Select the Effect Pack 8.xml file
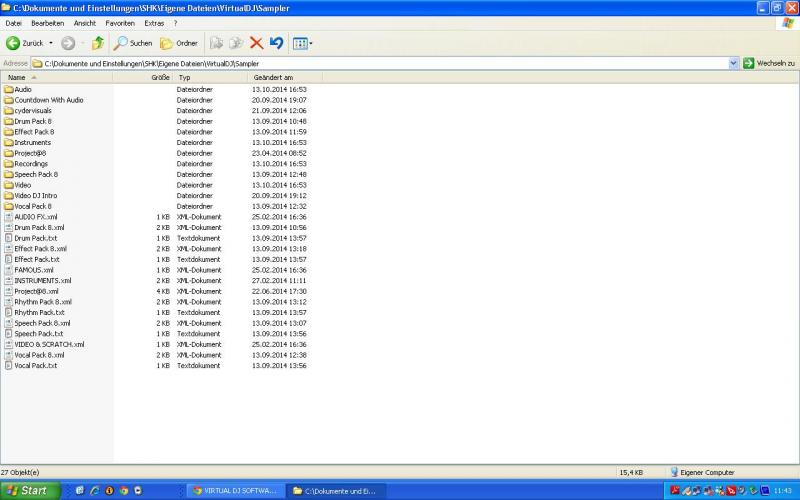800x500 pixels. tap(35, 249)
